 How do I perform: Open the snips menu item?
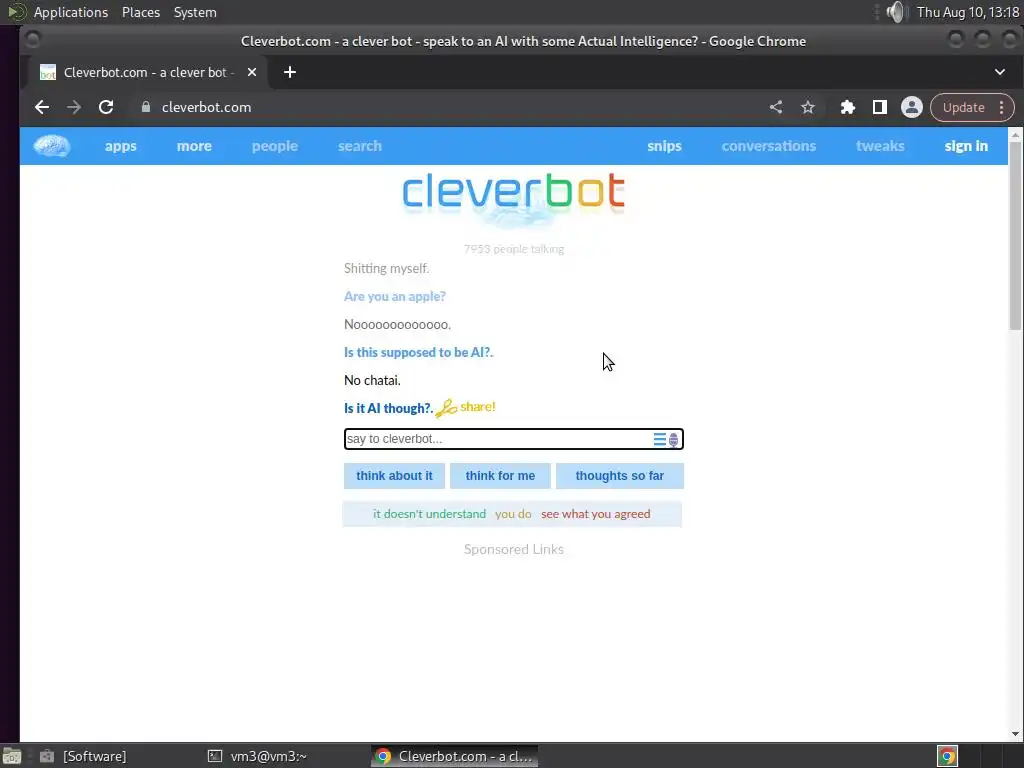pyautogui.click(x=664, y=146)
